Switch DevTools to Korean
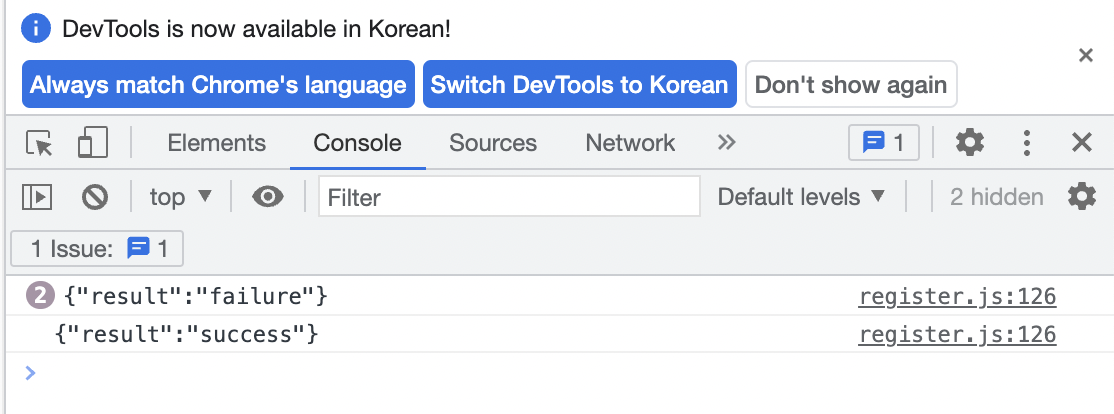Screen dimensions: 1114x414 (580, 85)
